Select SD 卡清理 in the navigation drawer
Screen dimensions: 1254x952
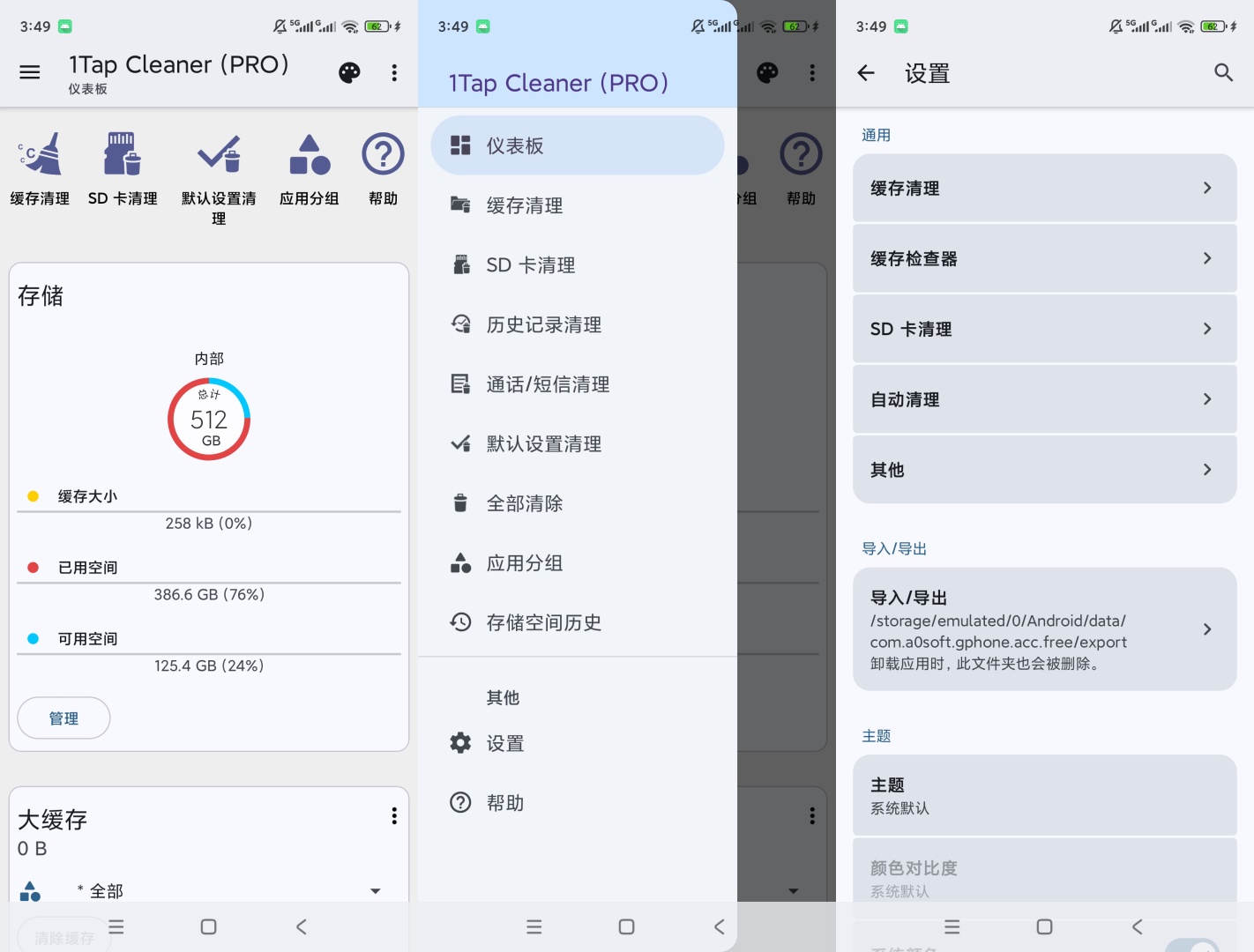tap(578, 264)
